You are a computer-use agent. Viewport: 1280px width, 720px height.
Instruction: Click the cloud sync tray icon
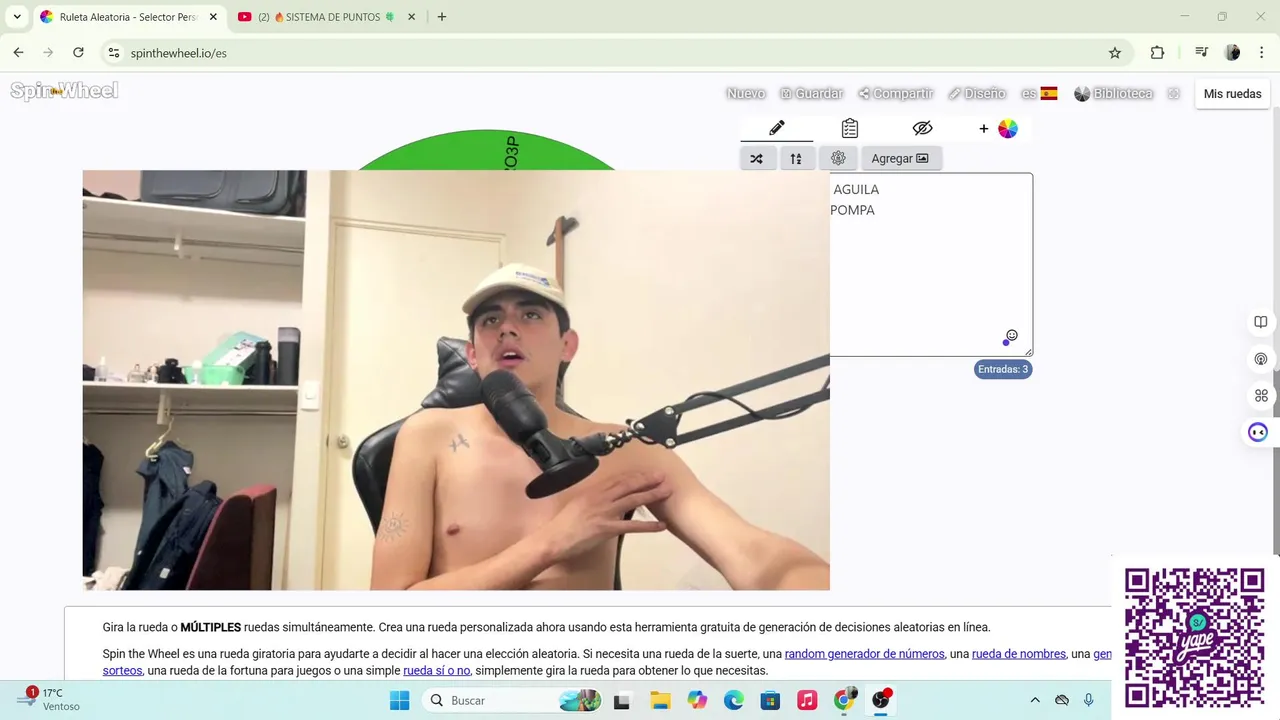1062,700
